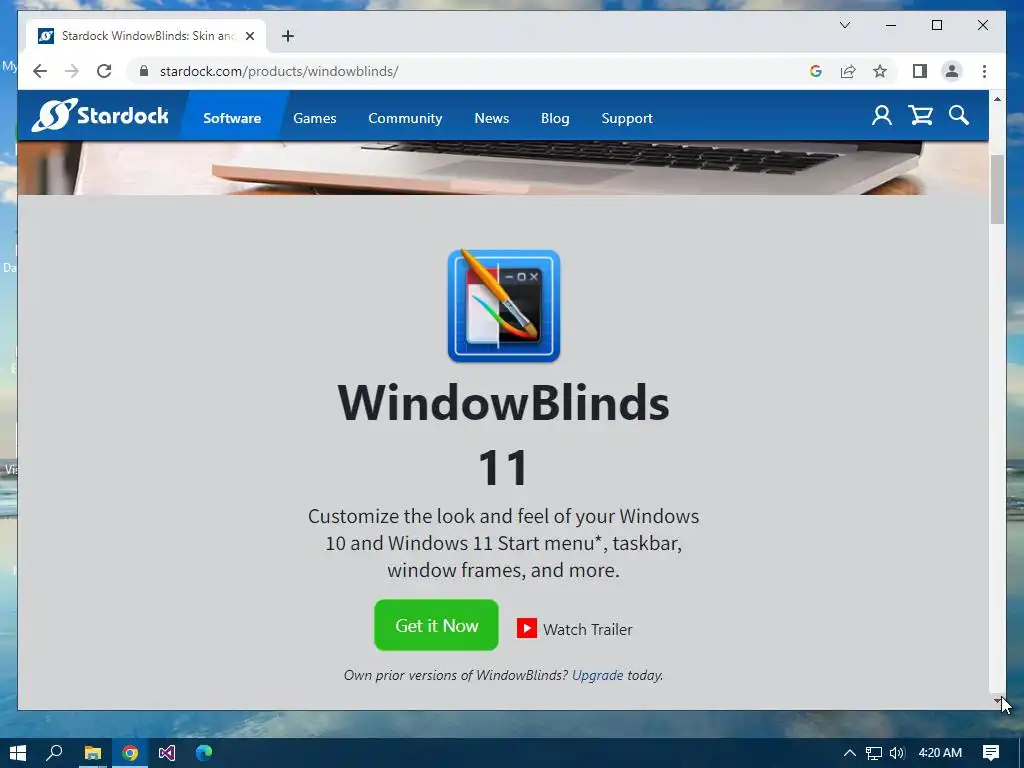Select the Stardock WindowBlinds browser tab

pyautogui.click(x=146, y=36)
